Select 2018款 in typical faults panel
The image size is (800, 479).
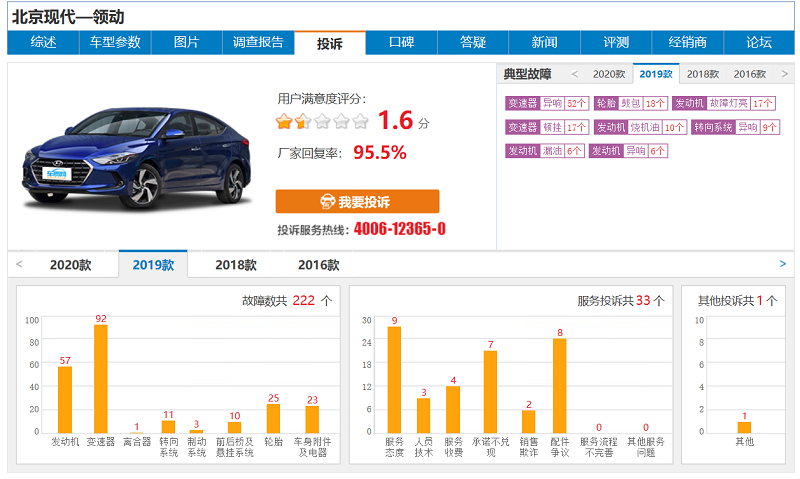tap(703, 74)
